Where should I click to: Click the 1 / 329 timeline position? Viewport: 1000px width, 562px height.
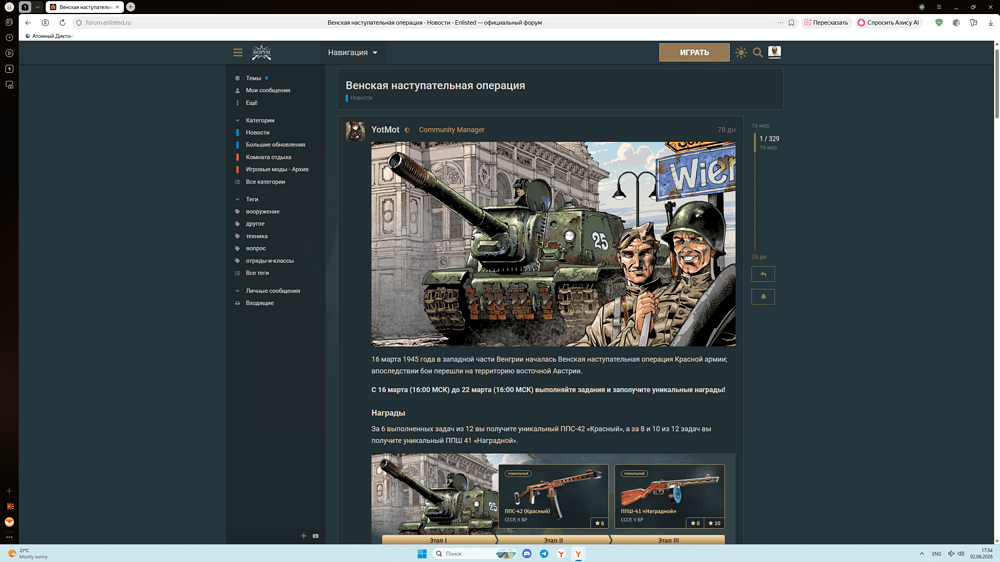click(x=769, y=138)
